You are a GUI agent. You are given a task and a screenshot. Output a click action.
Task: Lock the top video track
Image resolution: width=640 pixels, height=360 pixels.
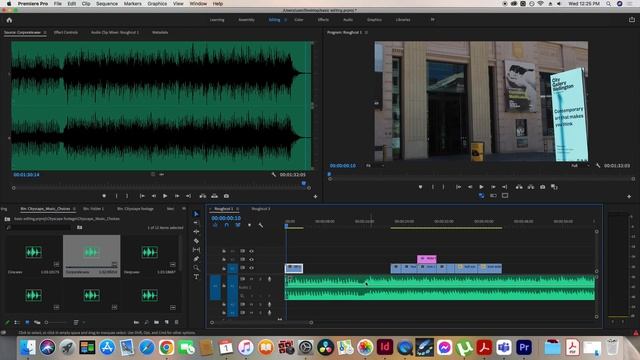pos(224,251)
